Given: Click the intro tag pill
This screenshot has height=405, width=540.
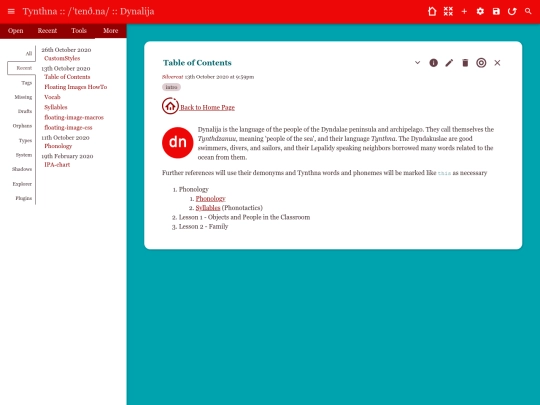Looking at the screenshot, I should click(x=171, y=87).
